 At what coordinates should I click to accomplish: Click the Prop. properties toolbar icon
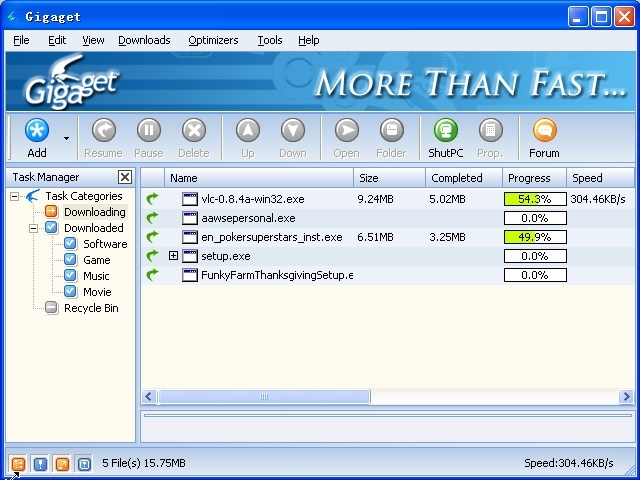coord(490,131)
